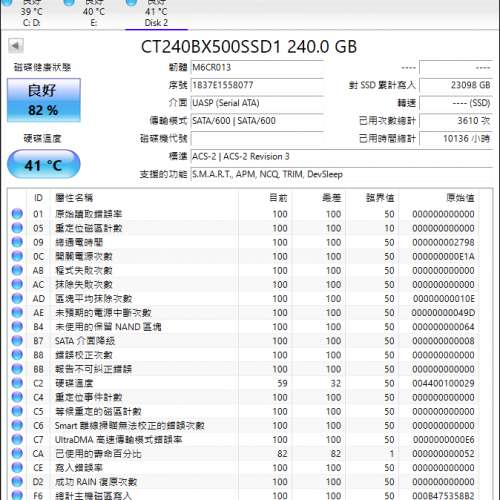Click the raw value 000000000E1A in row 0C
The height and width of the screenshot is (500, 500).
(443, 256)
